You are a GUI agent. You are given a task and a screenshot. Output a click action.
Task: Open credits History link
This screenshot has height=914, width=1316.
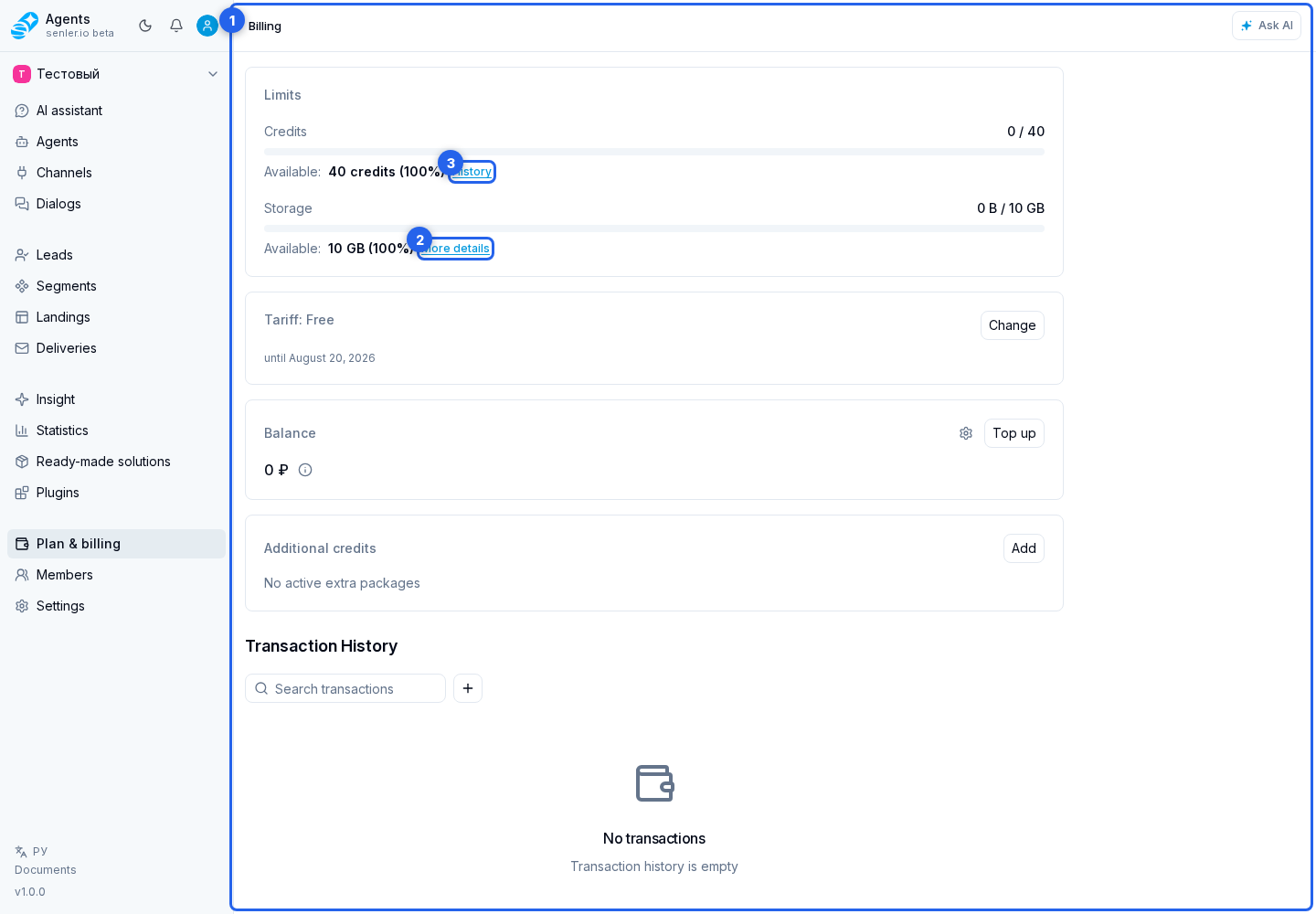click(472, 172)
